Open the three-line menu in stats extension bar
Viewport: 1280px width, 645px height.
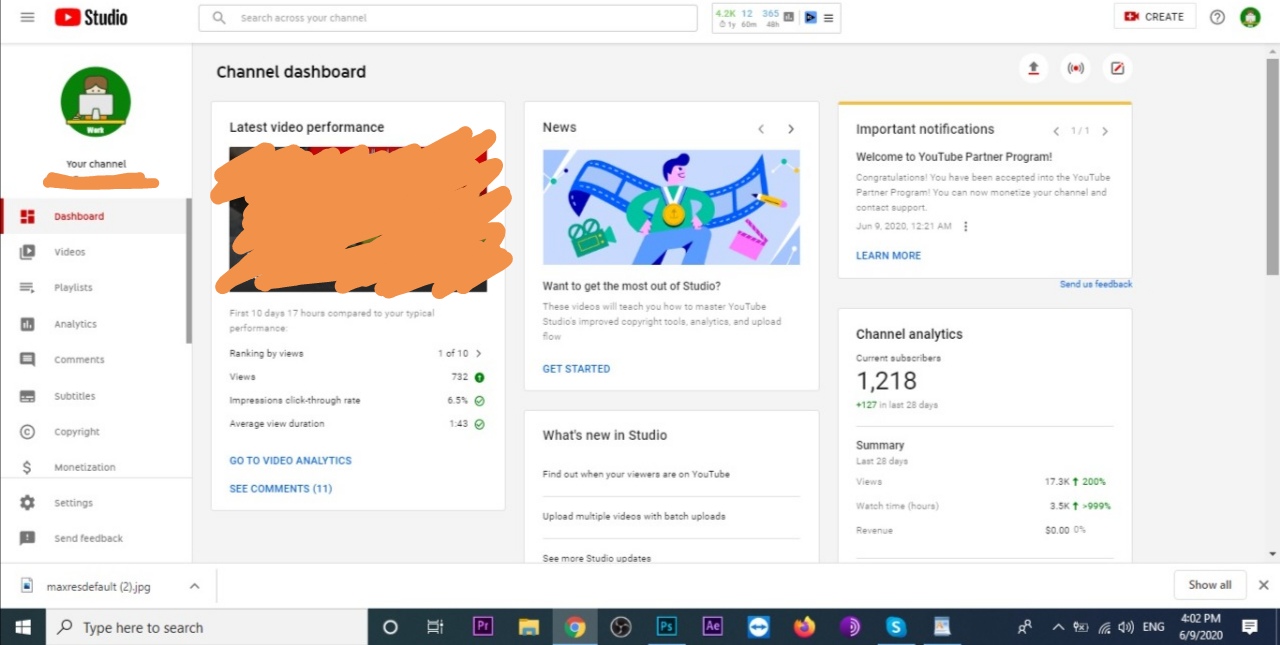pos(829,18)
